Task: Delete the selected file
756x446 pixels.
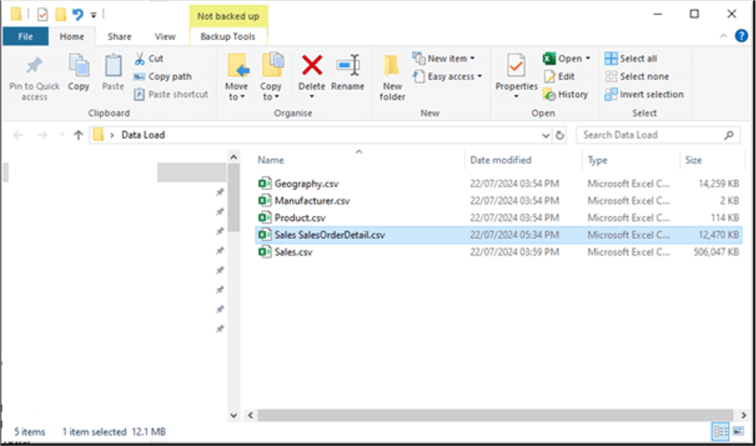Action: (312, 71)
